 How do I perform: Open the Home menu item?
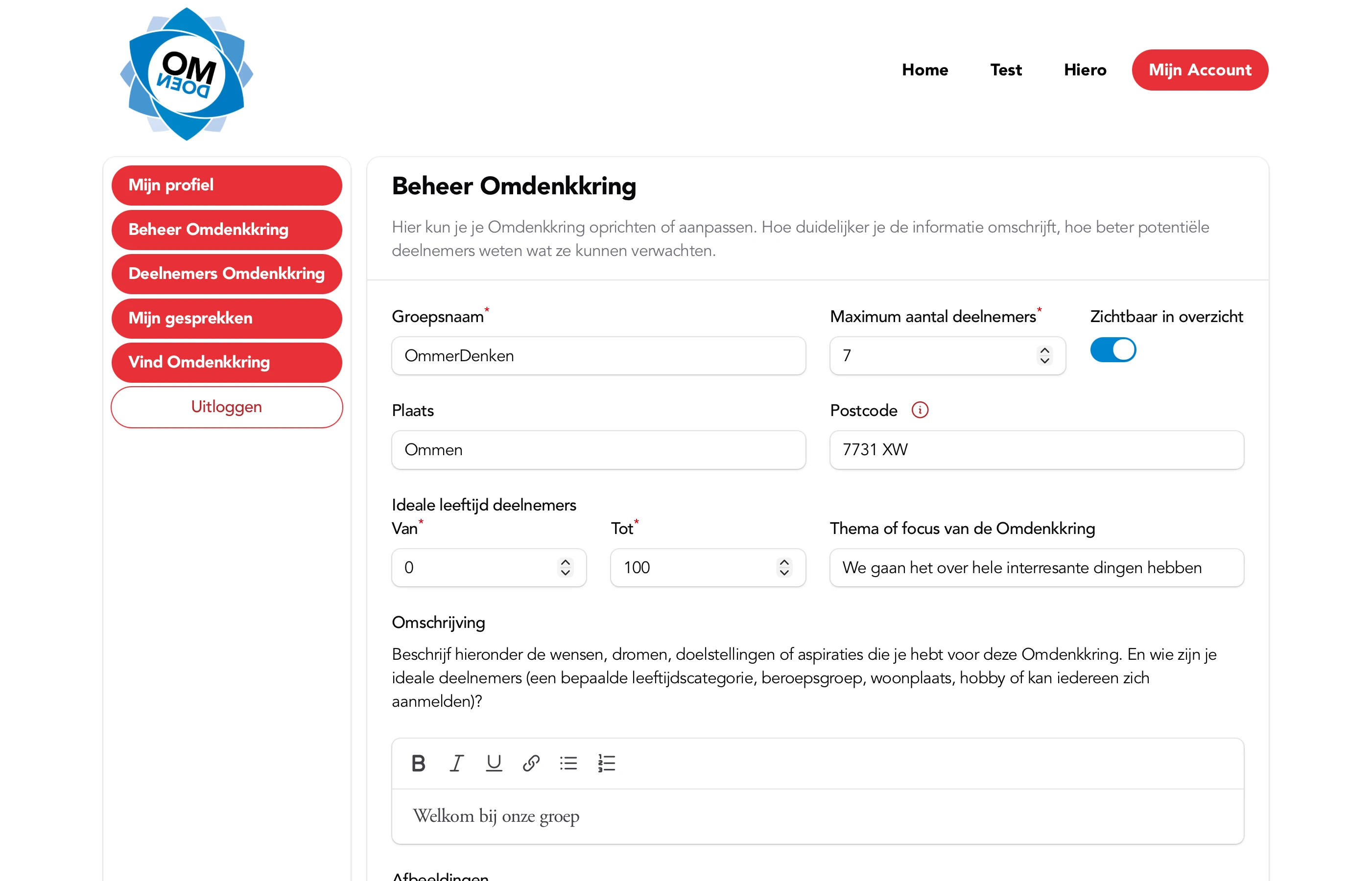pyautogui.click(x=924, y=70)
